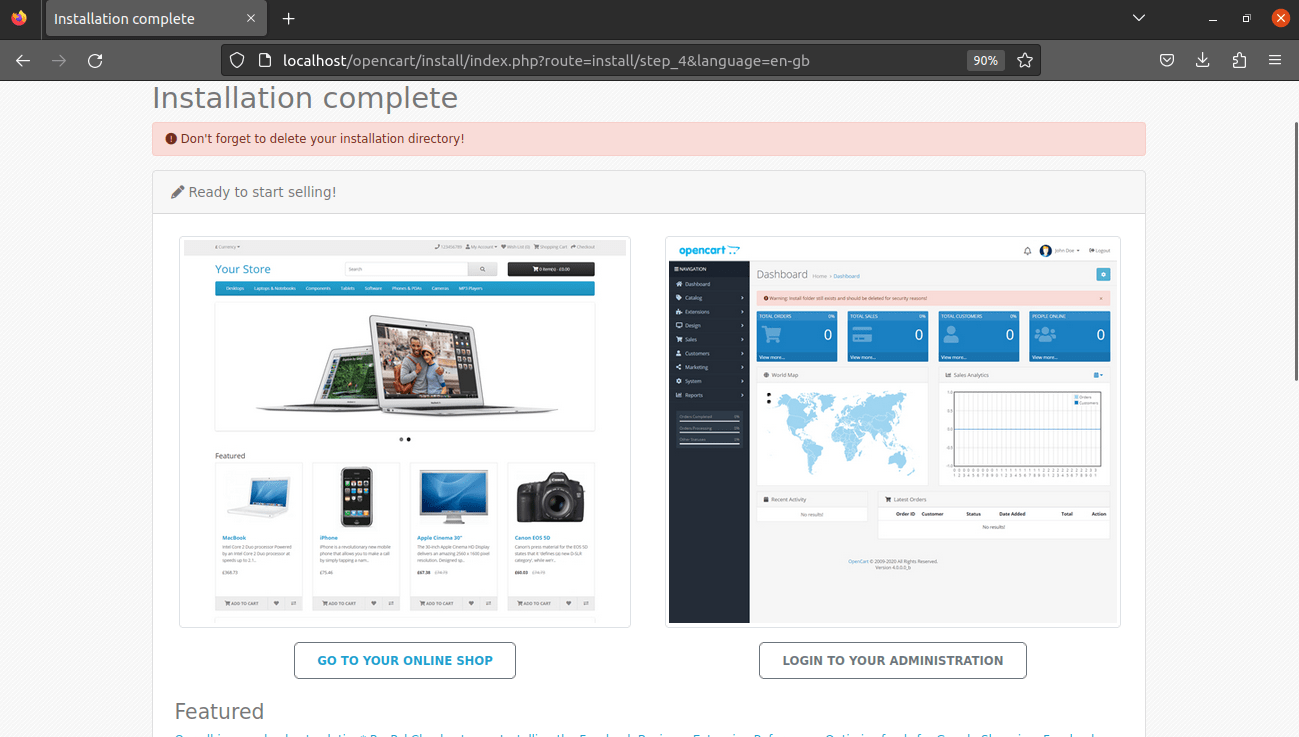The image size is (1299, 737).
Task: Open the Save to Pocket icon
Action: (x=1167, y=61)
